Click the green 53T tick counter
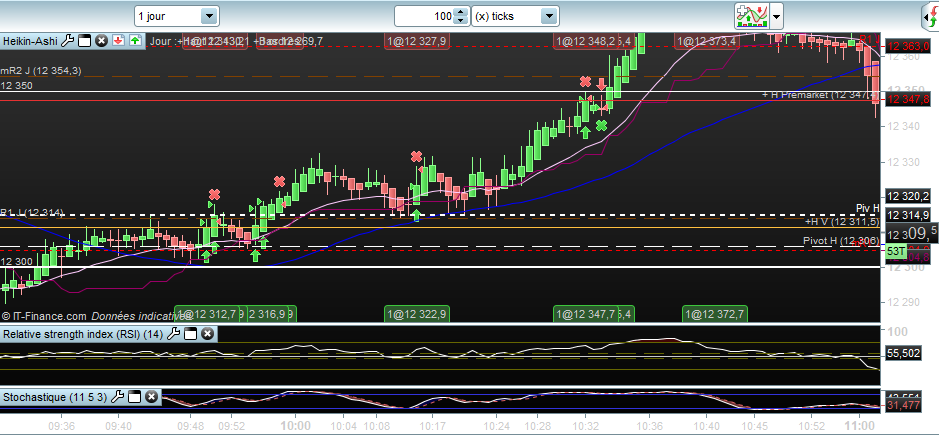 (x=896, y=252)
